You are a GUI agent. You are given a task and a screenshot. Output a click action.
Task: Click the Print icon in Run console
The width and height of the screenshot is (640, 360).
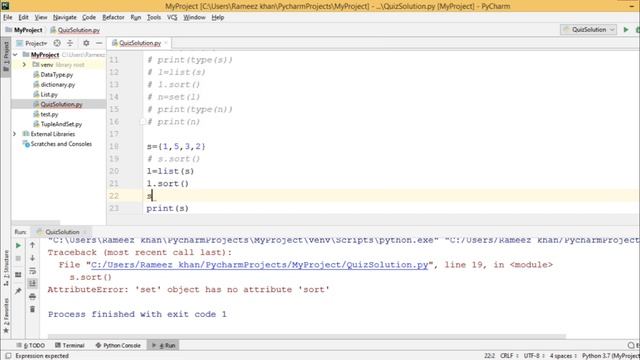(x=33, y=296)
